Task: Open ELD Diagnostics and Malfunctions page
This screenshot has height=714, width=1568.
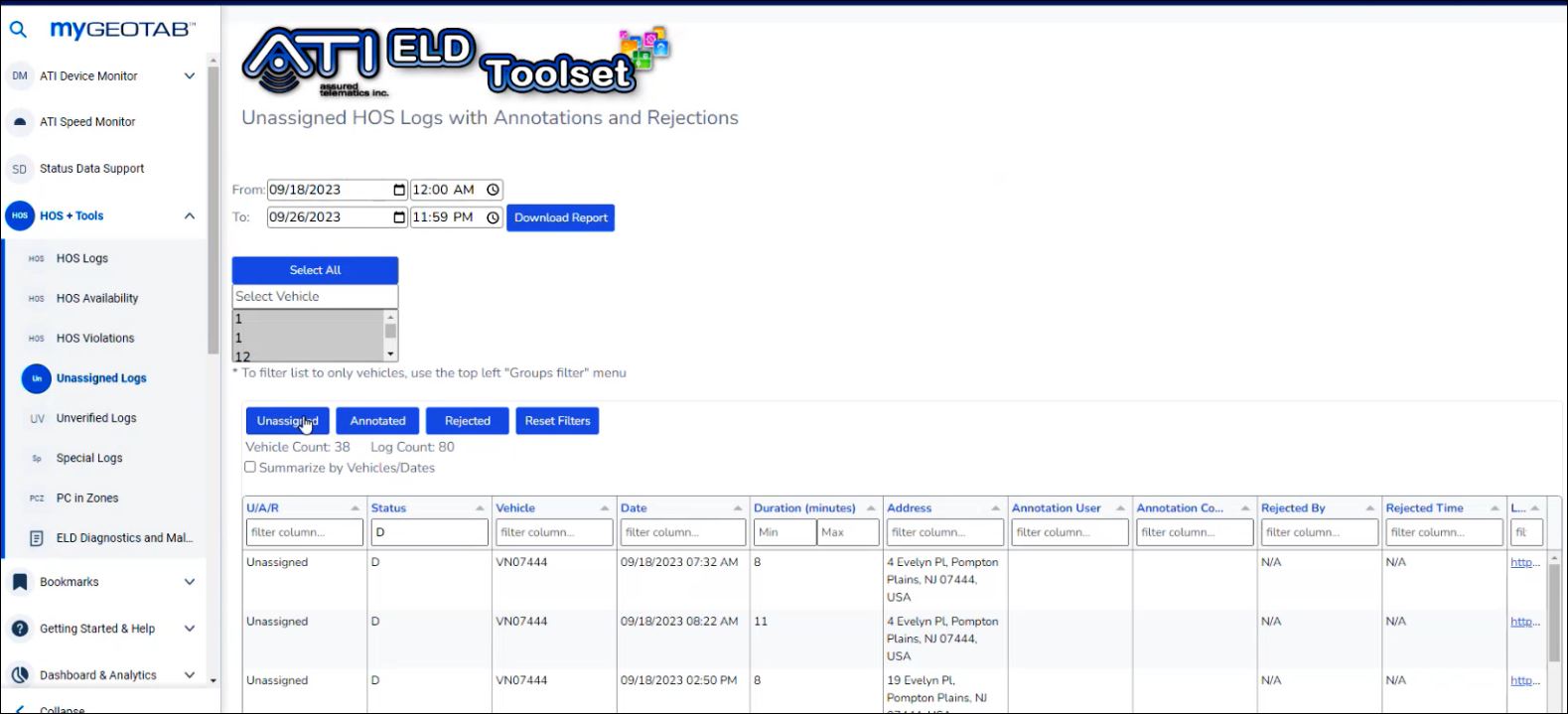Action: point(123,538)
